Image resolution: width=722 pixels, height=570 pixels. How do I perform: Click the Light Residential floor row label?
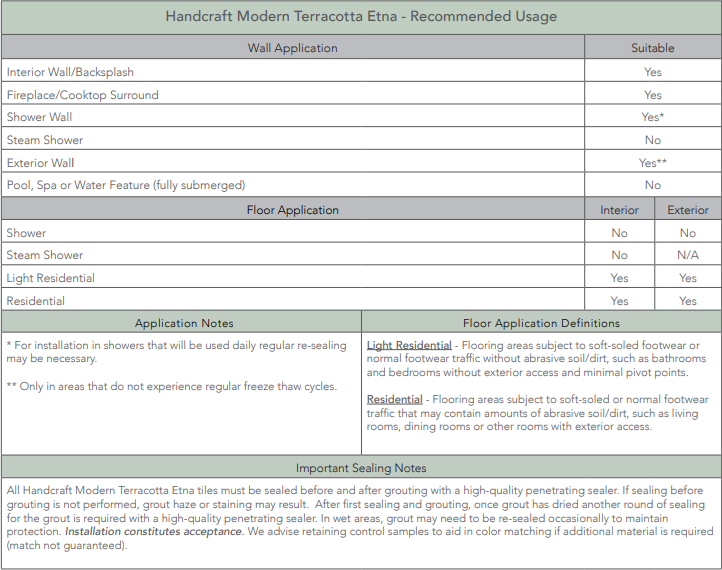pos(51,278)
